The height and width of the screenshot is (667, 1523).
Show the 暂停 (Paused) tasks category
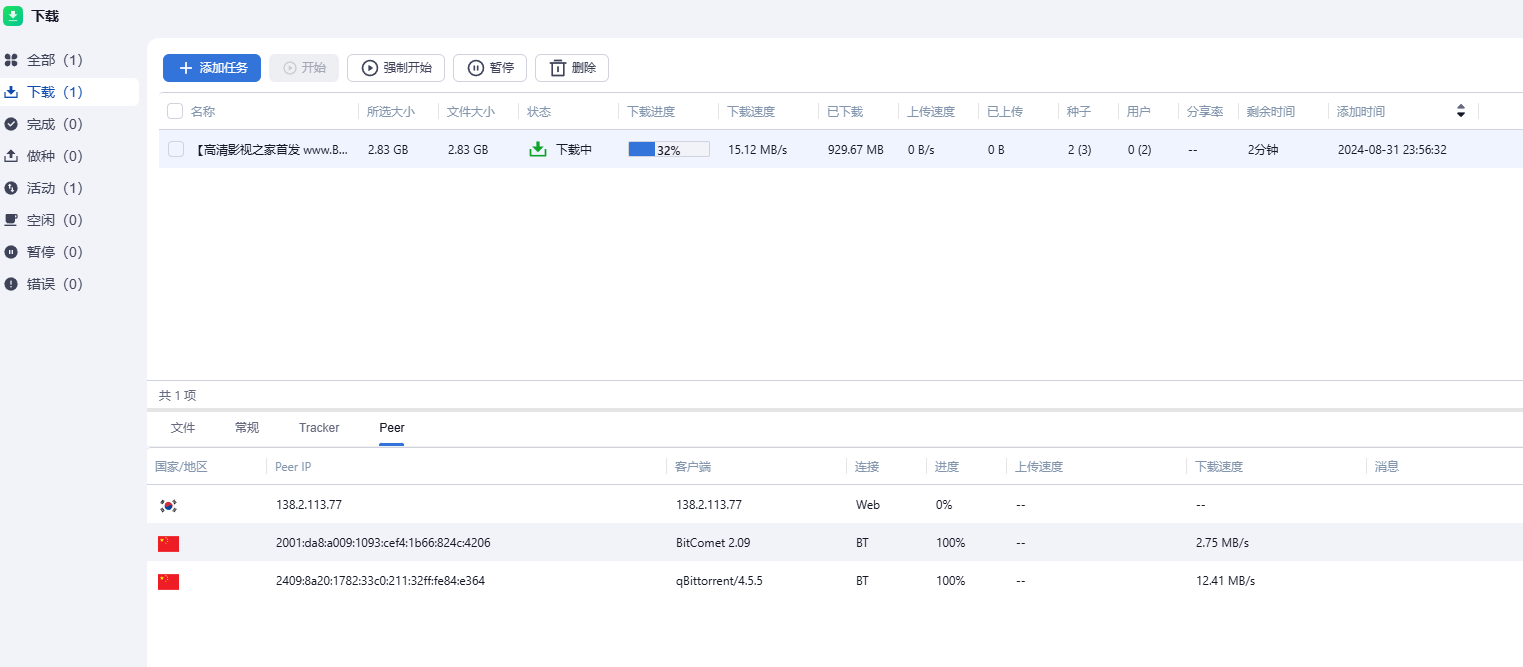pos(55,252)
